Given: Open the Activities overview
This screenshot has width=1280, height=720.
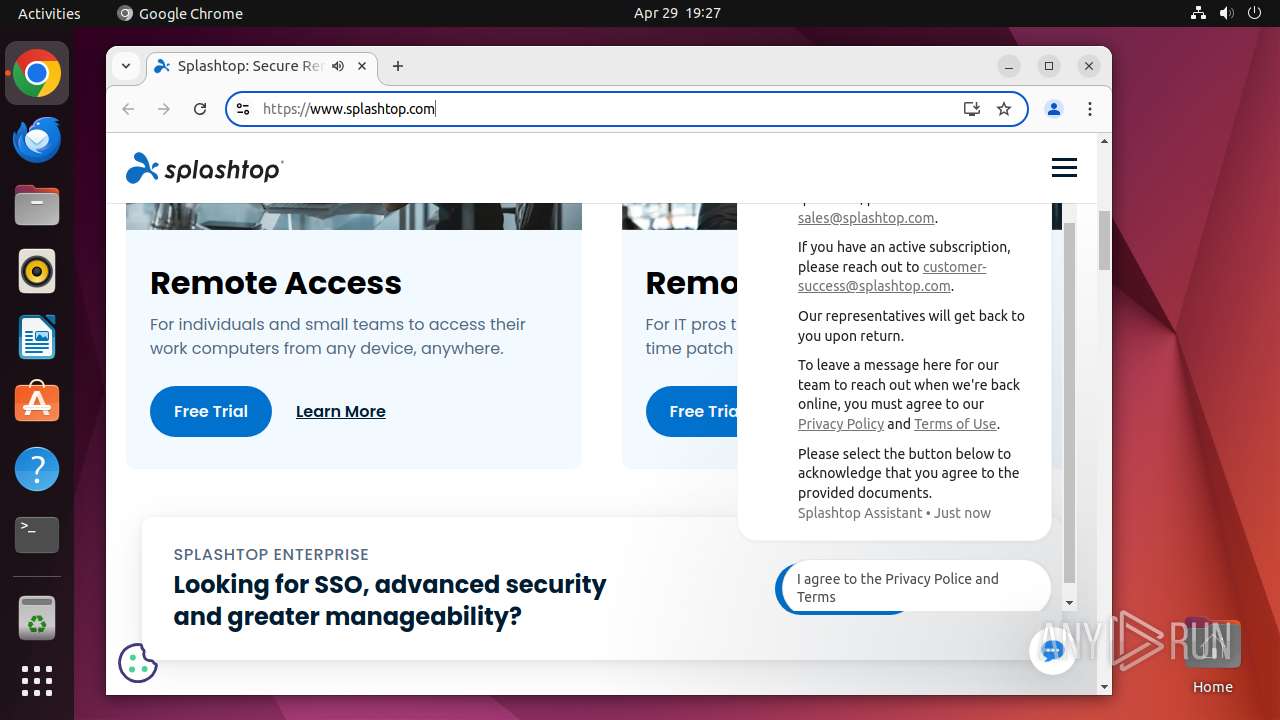Looking at the screenshot, I should pos(49,13).
